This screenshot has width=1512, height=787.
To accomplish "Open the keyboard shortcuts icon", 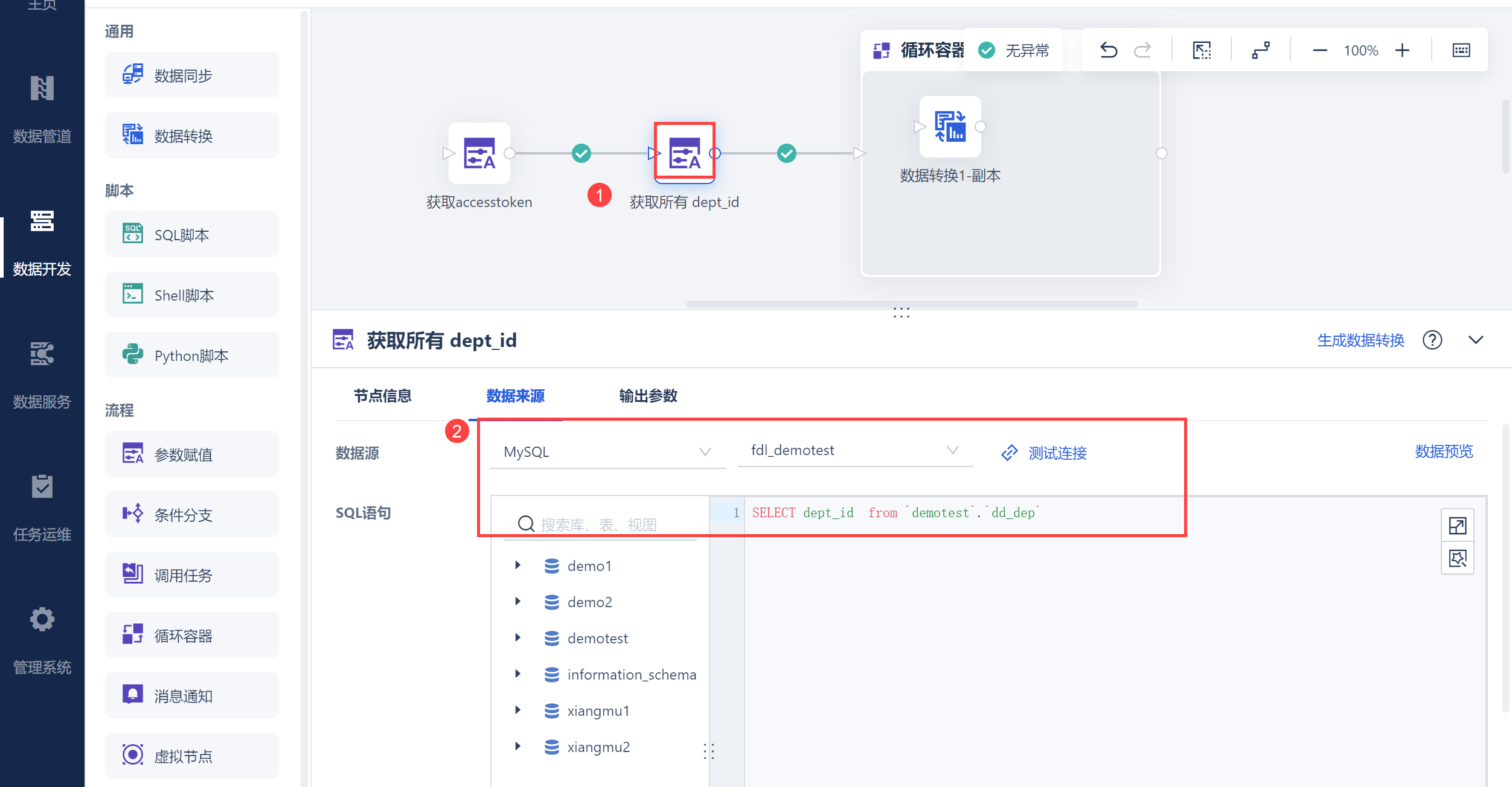I will [1461, 50].
